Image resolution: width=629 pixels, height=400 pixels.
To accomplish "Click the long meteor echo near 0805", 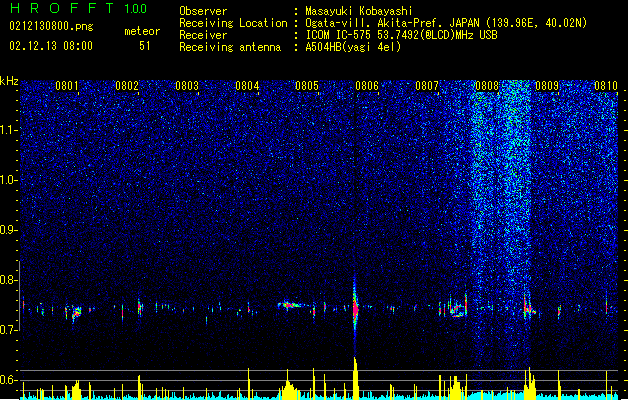I will (x=291, y=305).
